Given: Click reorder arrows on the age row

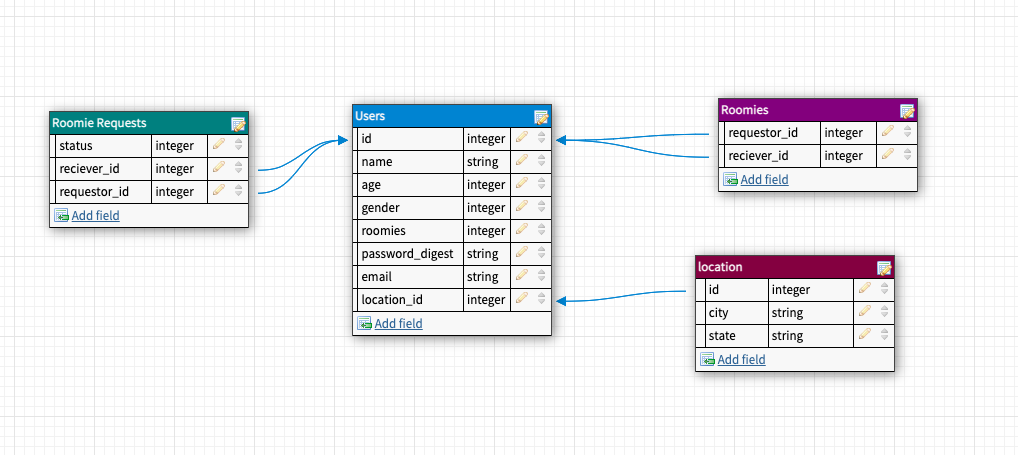Looking at the screenshot, I should click(541, 184).
